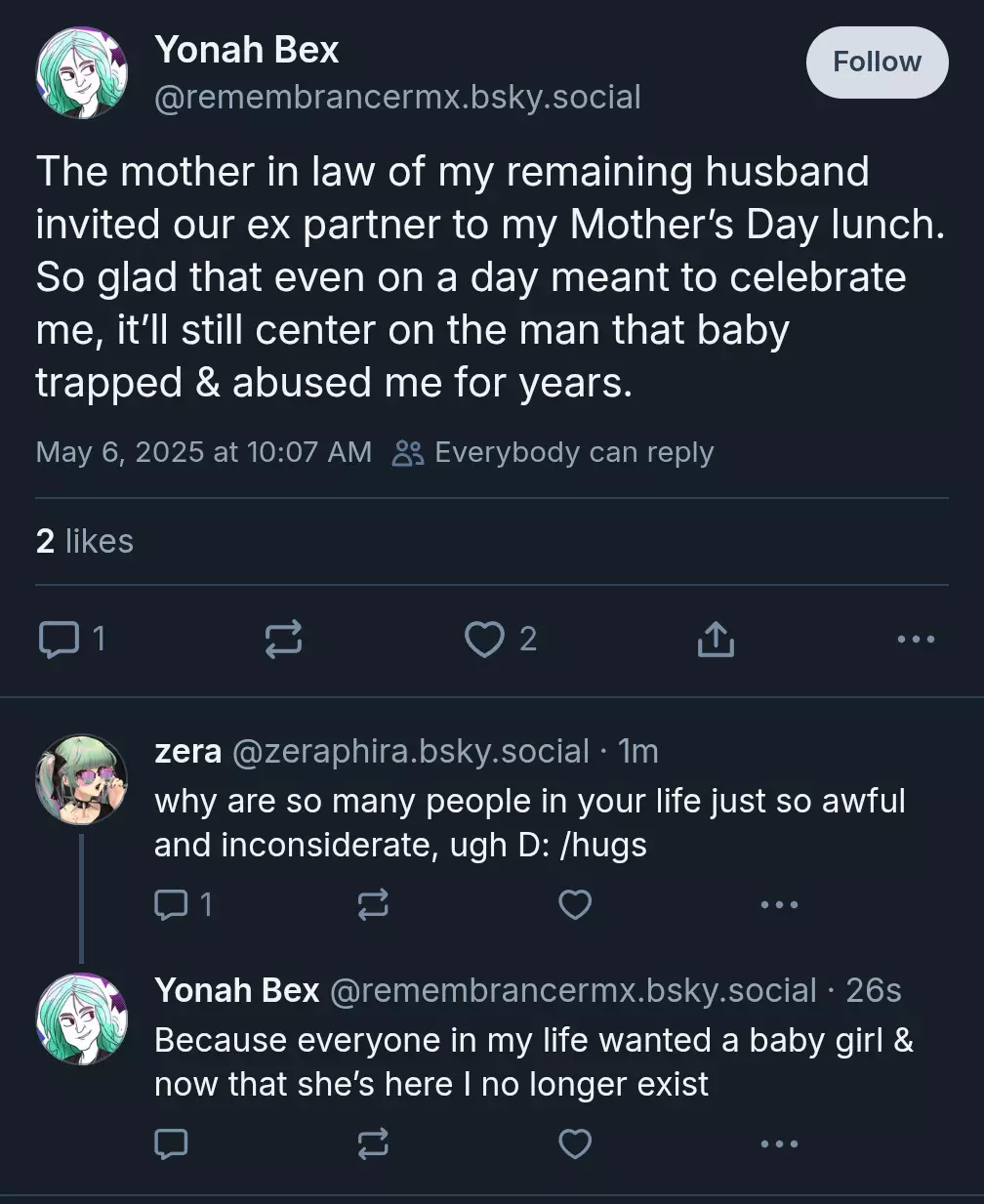Repost the main Mother's Day post
This screenshot has width=984, height=1204.
tap(283, 640)
